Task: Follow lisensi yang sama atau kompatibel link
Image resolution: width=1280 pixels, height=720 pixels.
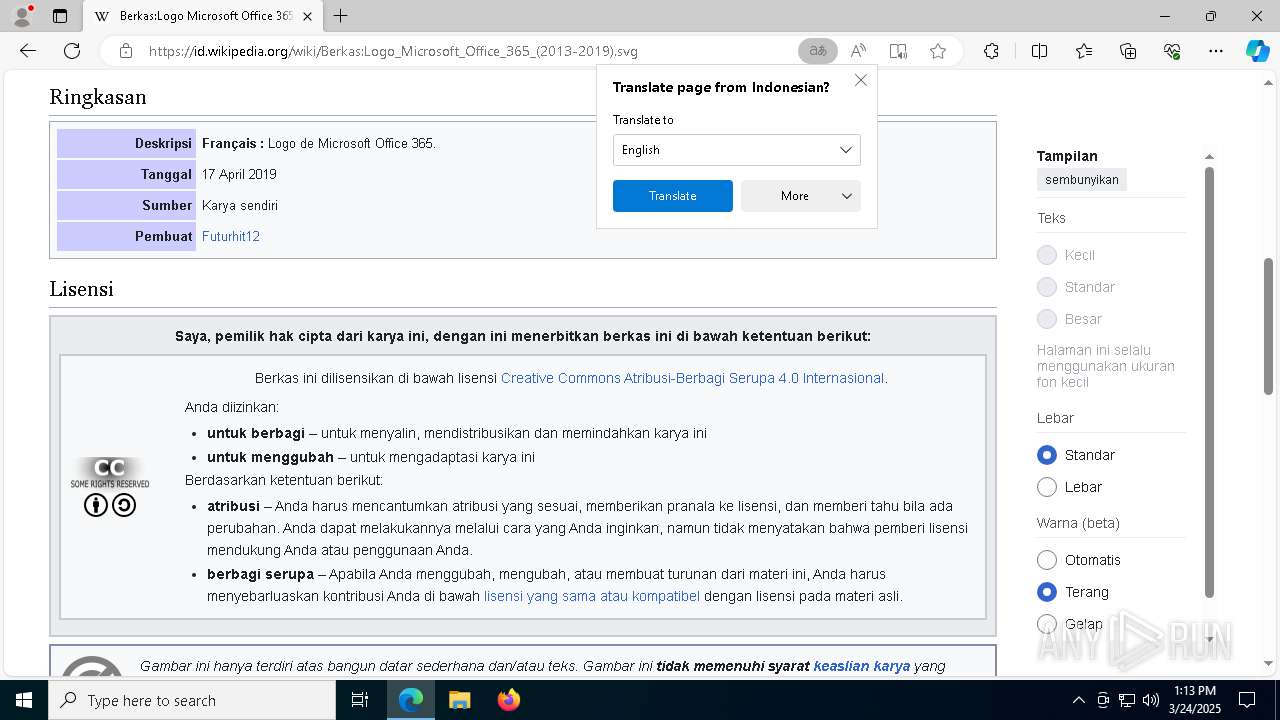Action: tap(592, 596)
